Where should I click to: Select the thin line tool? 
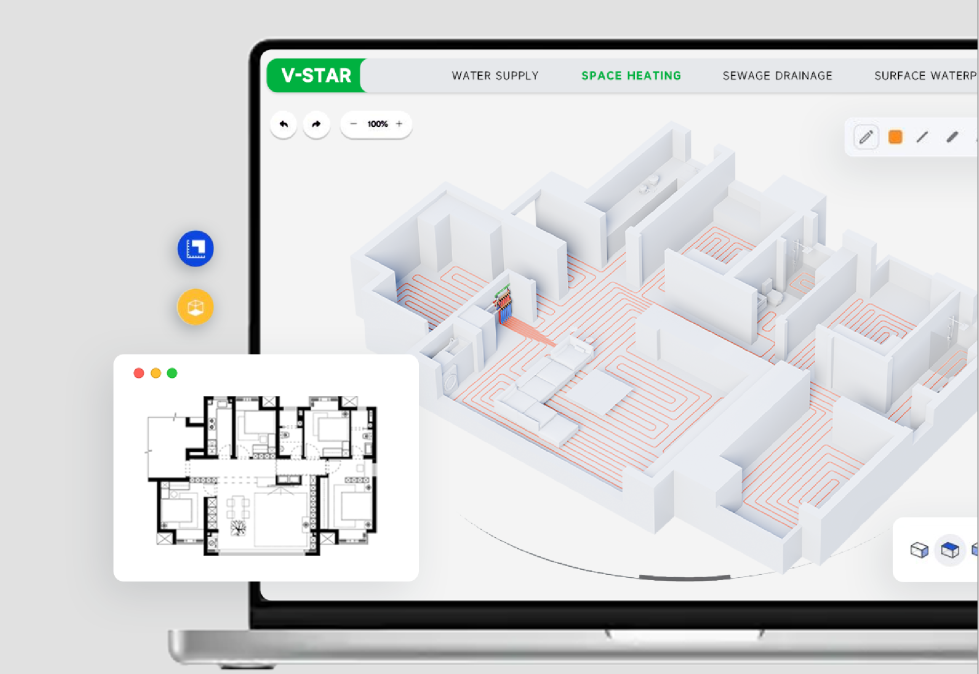[x=922, y=137]
